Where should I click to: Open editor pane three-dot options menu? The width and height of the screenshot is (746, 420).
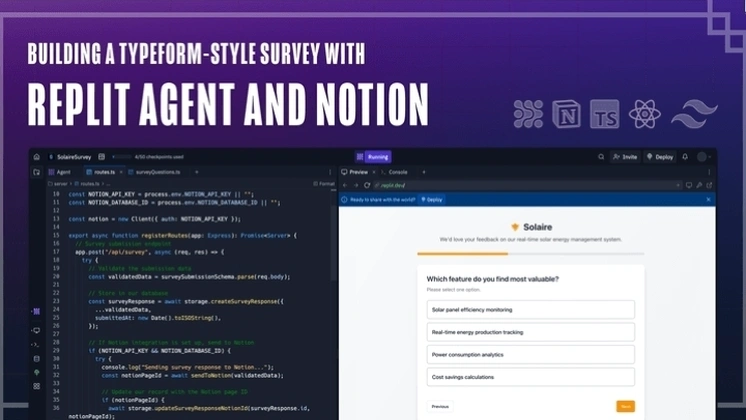[330, 171]
